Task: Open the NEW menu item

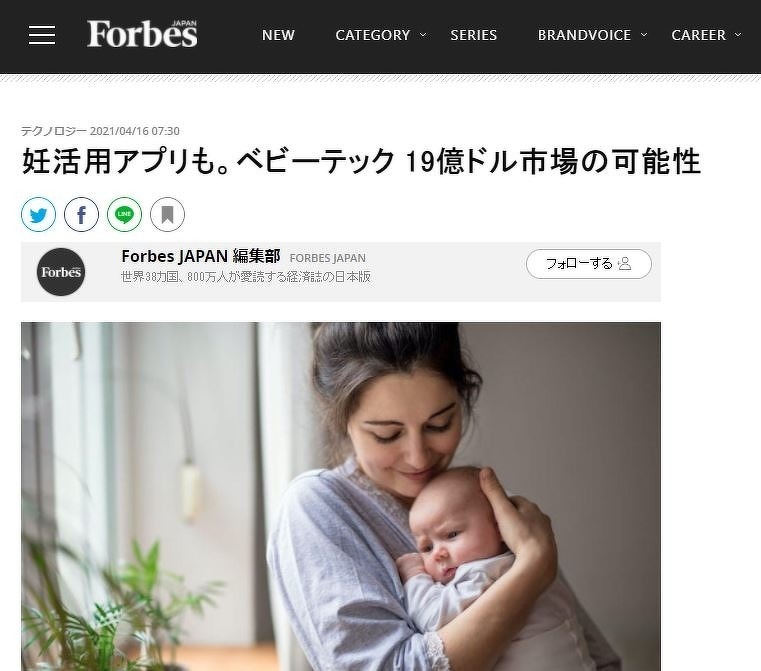Action: pyautogui.click(x=278, y=35)
